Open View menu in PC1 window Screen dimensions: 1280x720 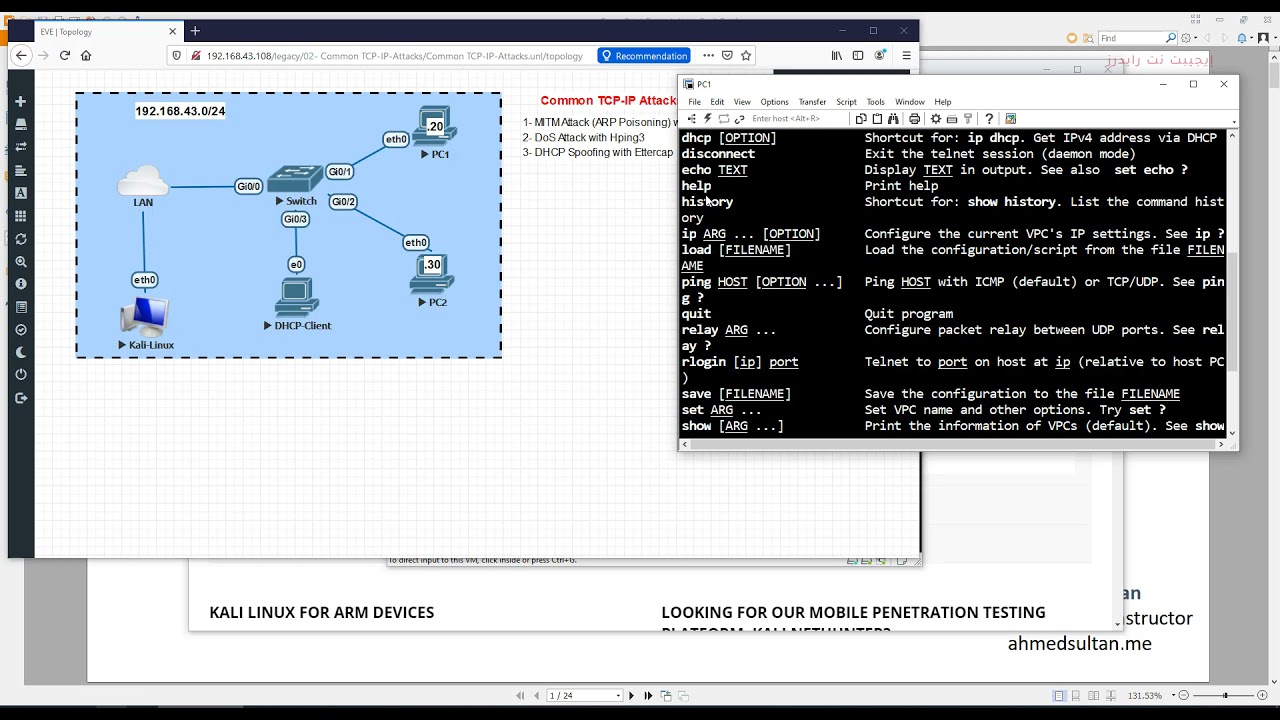click(x=742, y=102)
